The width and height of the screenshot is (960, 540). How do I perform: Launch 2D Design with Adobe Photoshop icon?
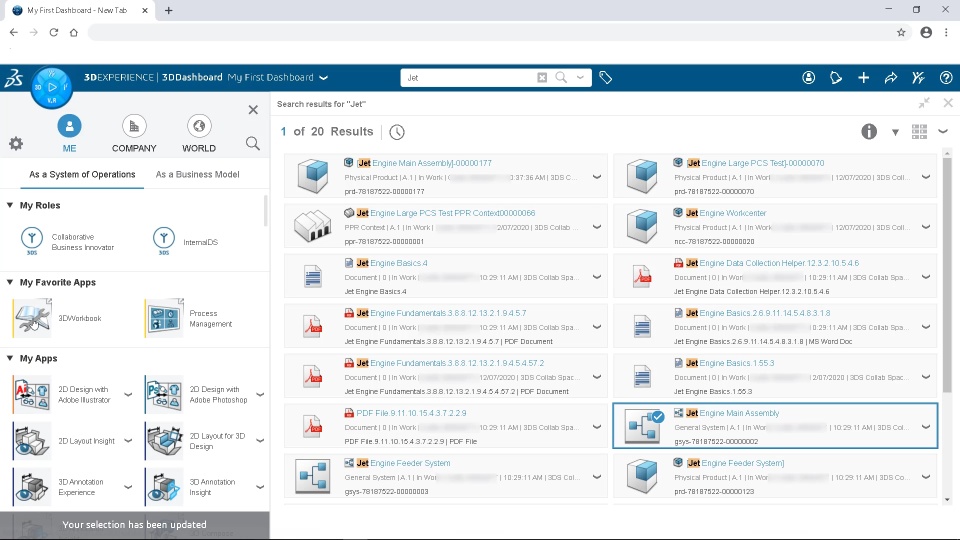coord(164,395)
